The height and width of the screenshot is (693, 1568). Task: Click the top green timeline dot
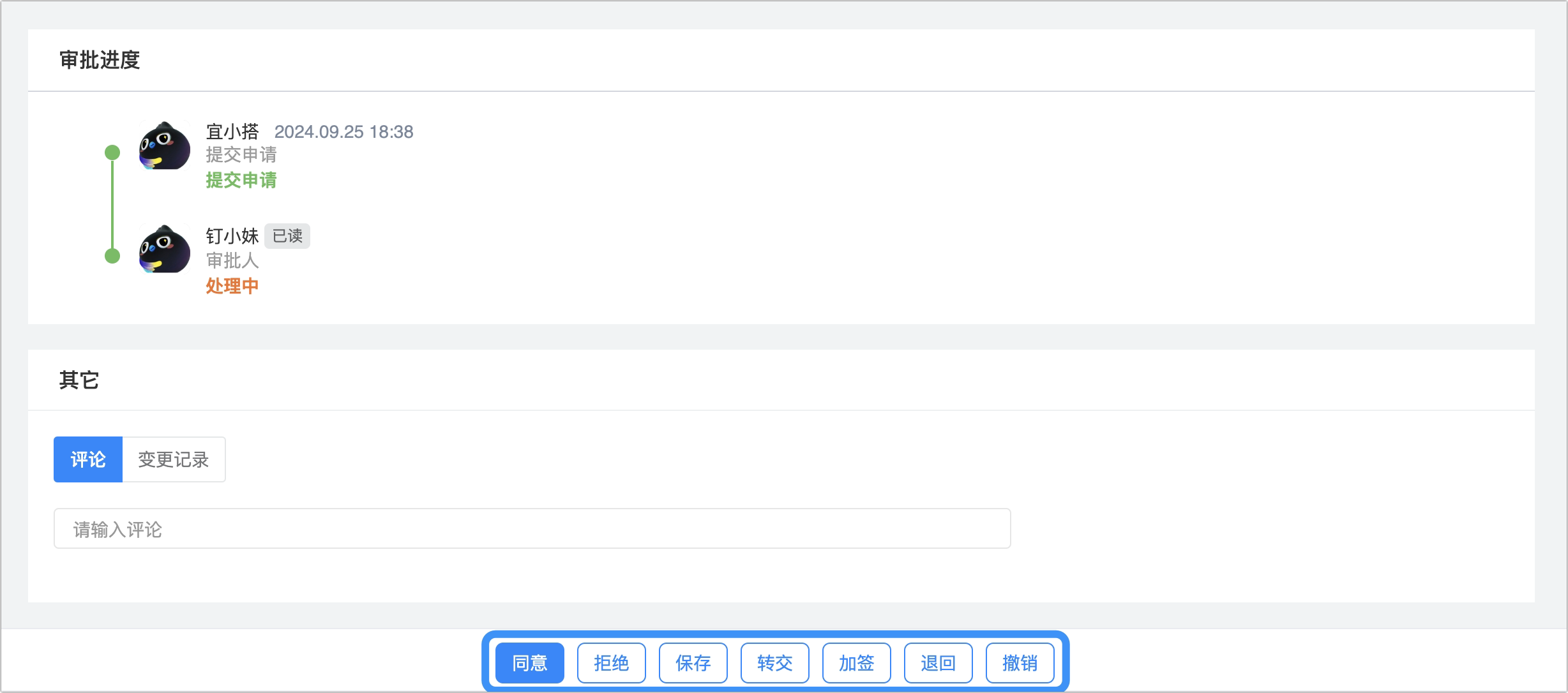coord(112,153)
